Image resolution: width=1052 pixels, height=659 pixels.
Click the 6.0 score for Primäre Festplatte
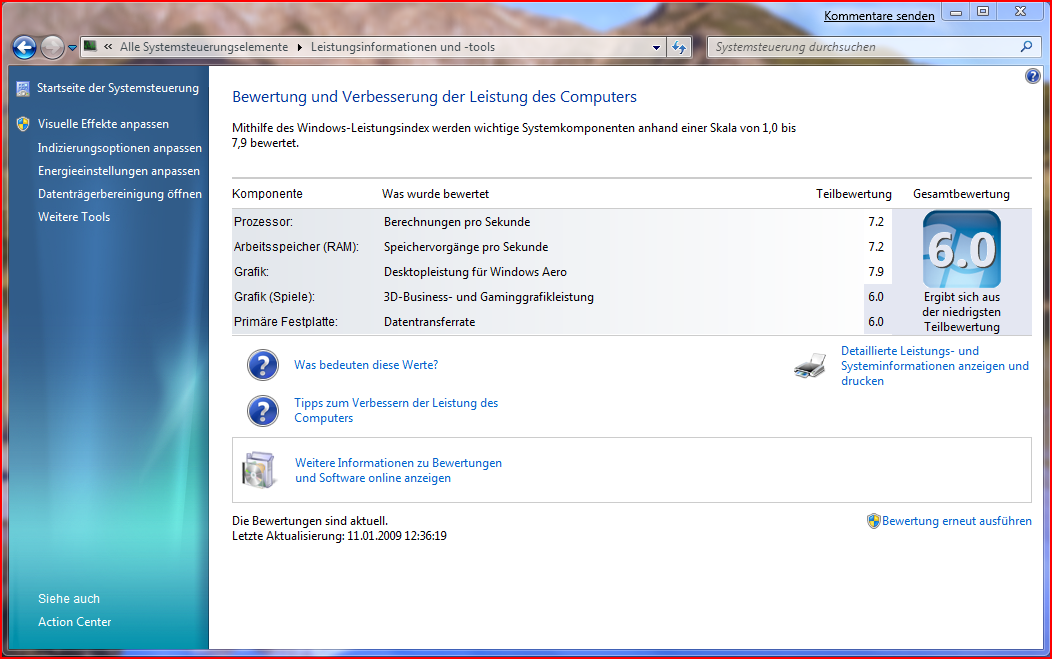pyautogui.click(x=876, y=322)
